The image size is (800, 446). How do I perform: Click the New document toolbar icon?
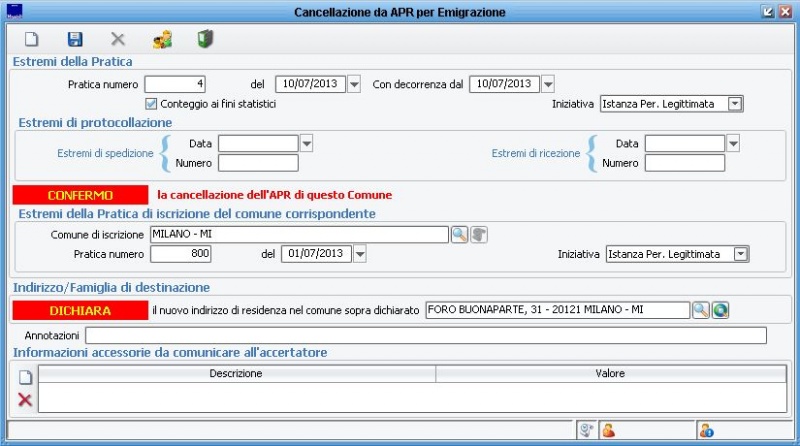(x=32, y=39)
